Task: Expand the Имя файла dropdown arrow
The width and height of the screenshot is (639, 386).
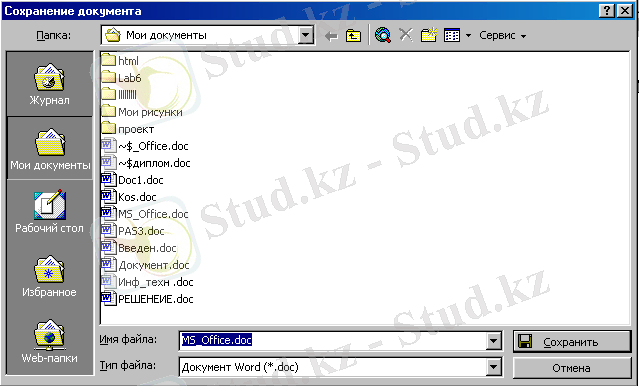Action: [494, 341]
